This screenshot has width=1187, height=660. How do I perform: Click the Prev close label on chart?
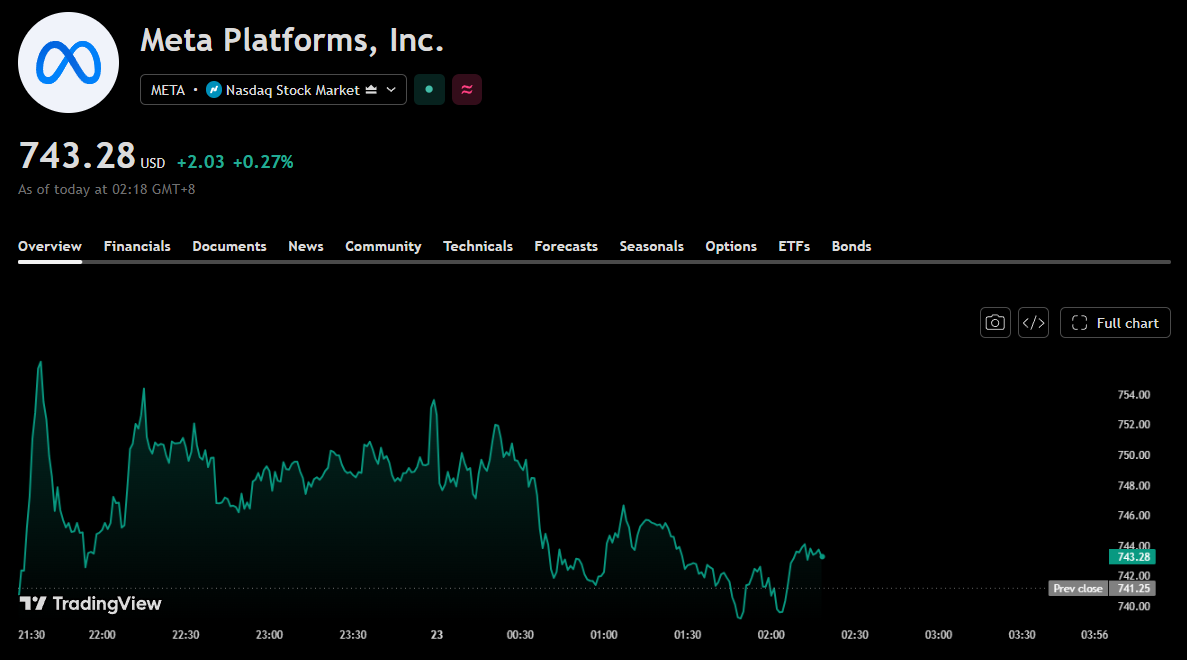pos(1078,588)
